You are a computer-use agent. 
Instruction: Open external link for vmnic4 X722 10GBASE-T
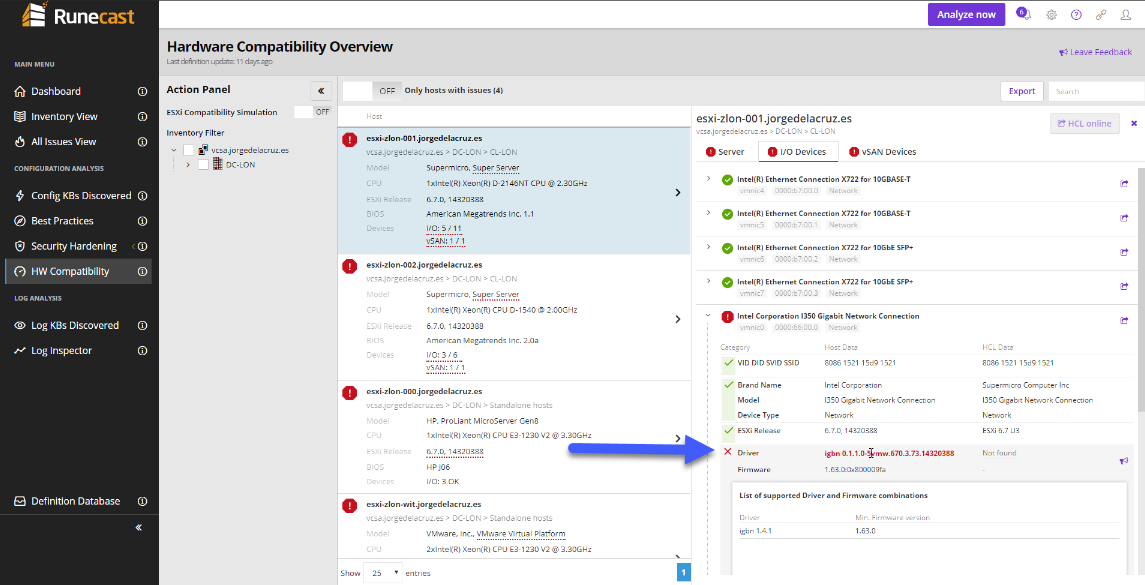pyautogui.click(x=1124, y=184)
